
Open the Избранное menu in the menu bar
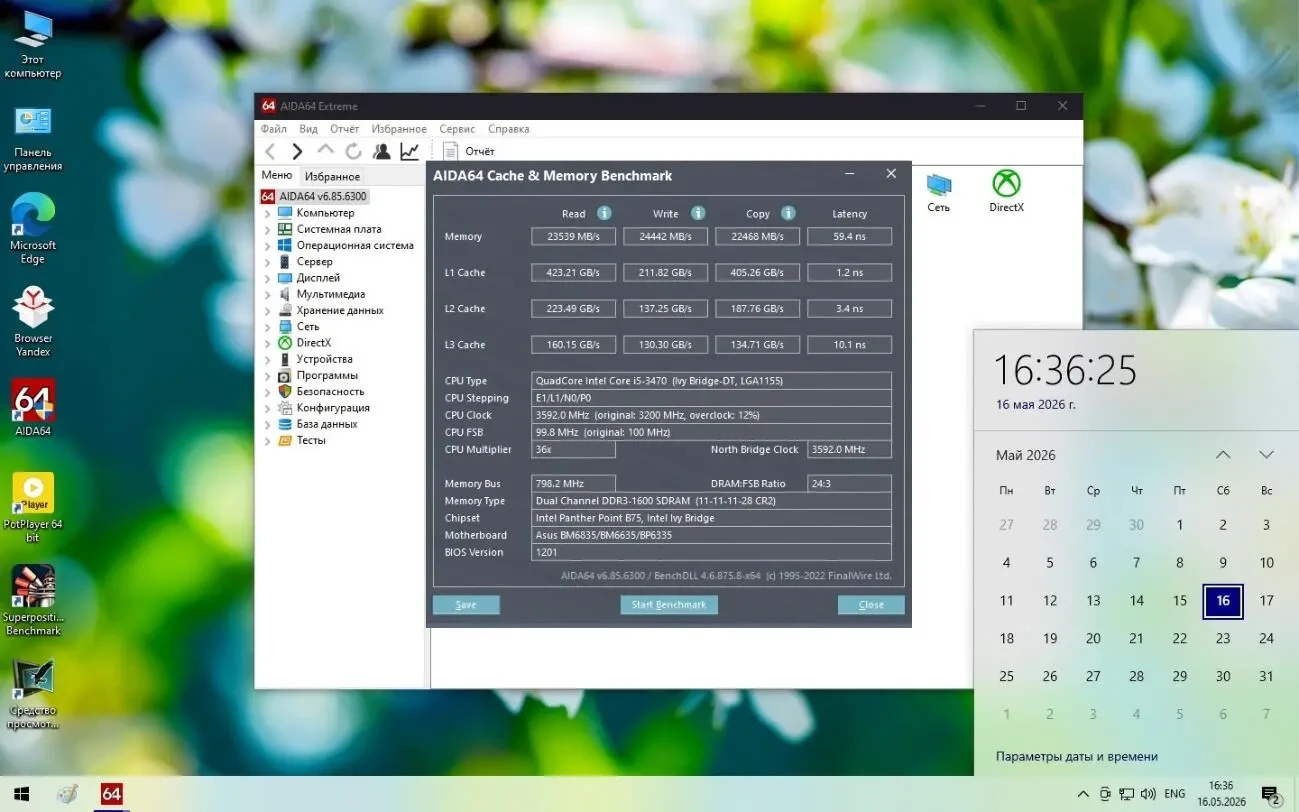pyautogui.click(x=399, y=129)
